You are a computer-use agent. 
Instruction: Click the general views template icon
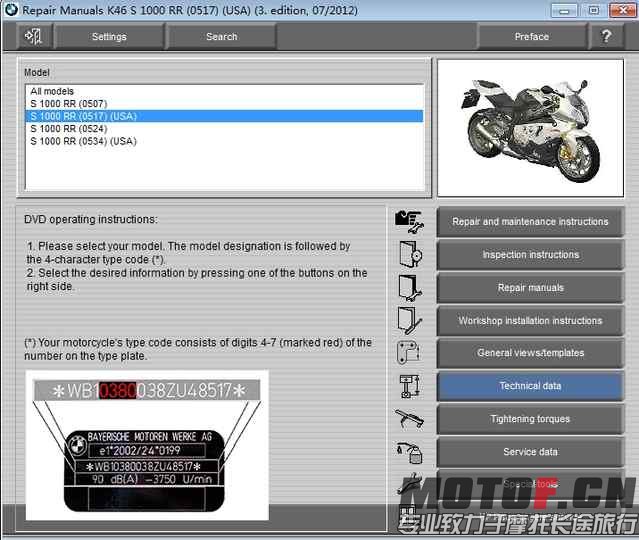408,353
